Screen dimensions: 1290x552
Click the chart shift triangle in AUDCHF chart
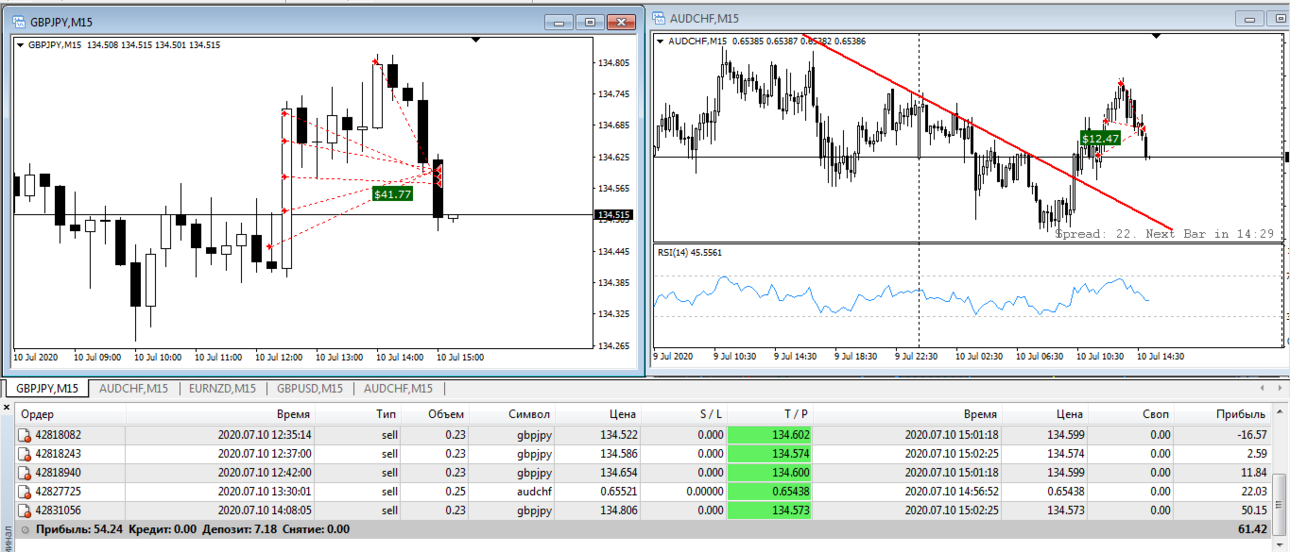(x=1157, y=36)
